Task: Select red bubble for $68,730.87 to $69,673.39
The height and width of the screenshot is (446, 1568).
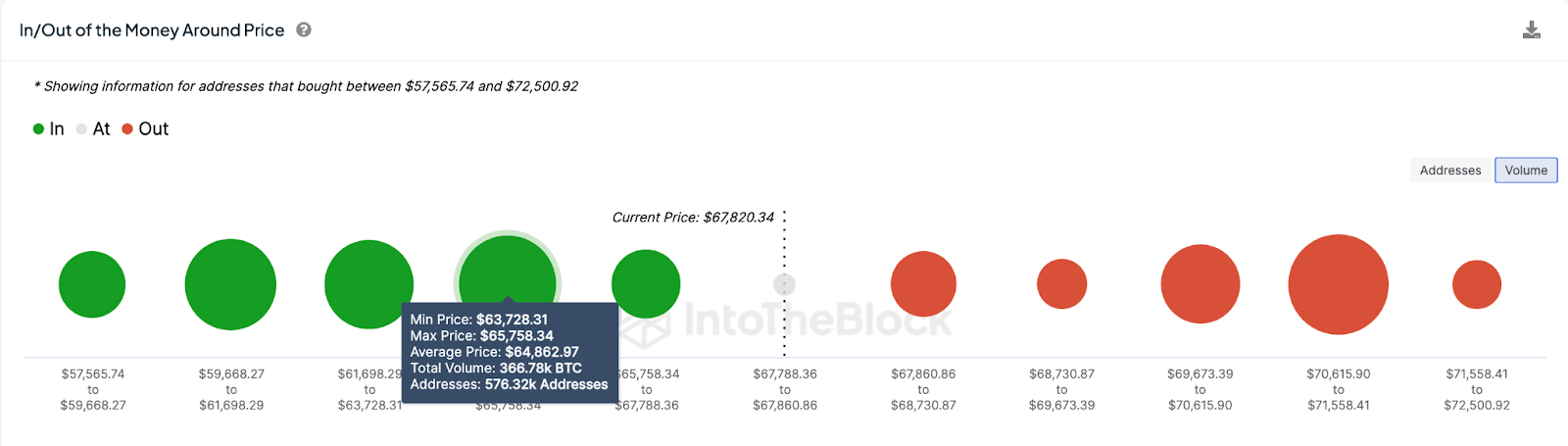Action: [x=1061, y=284]
